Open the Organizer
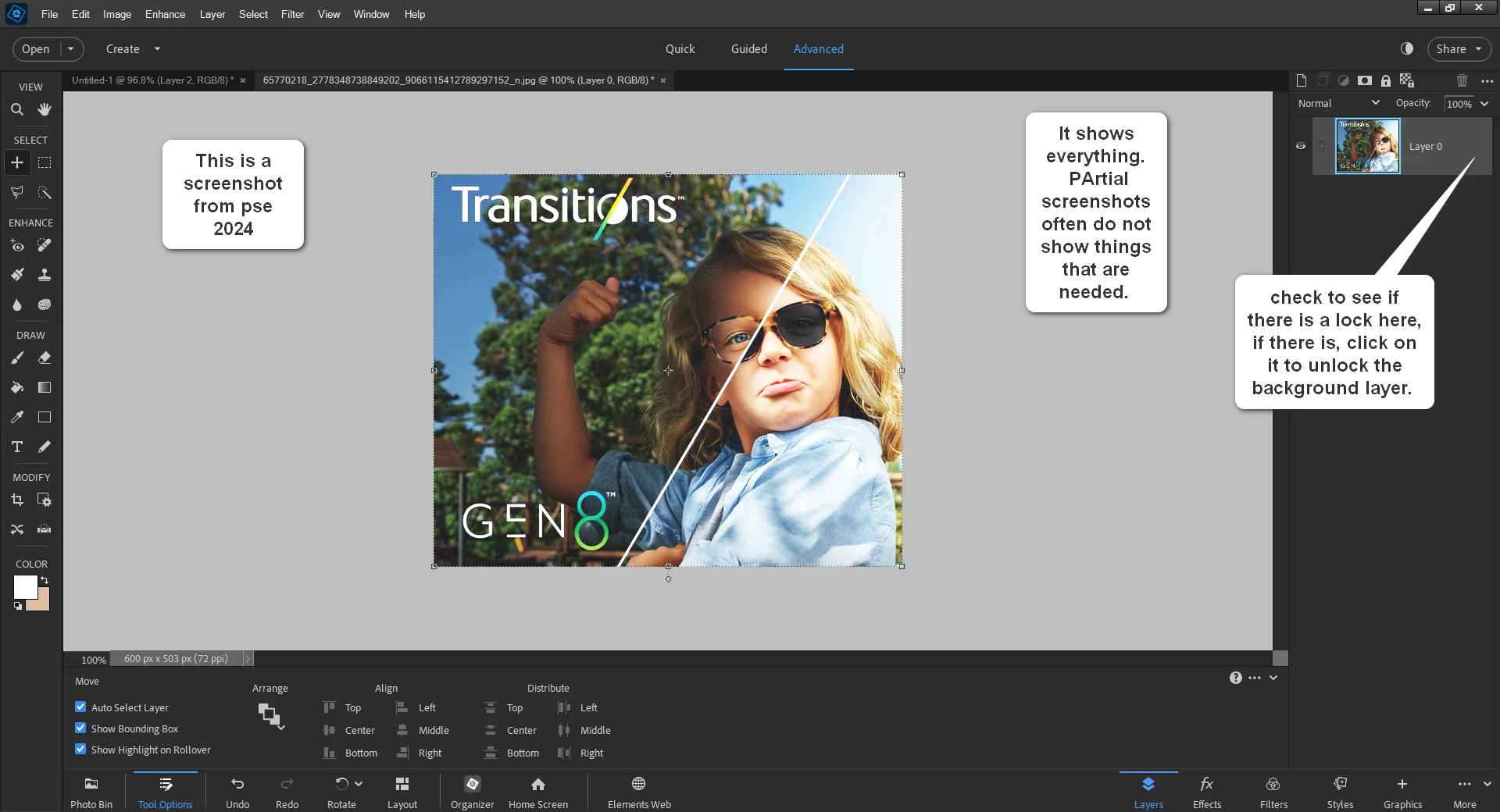This screenshot has width=1500, height=812. [x=472, y=792]
